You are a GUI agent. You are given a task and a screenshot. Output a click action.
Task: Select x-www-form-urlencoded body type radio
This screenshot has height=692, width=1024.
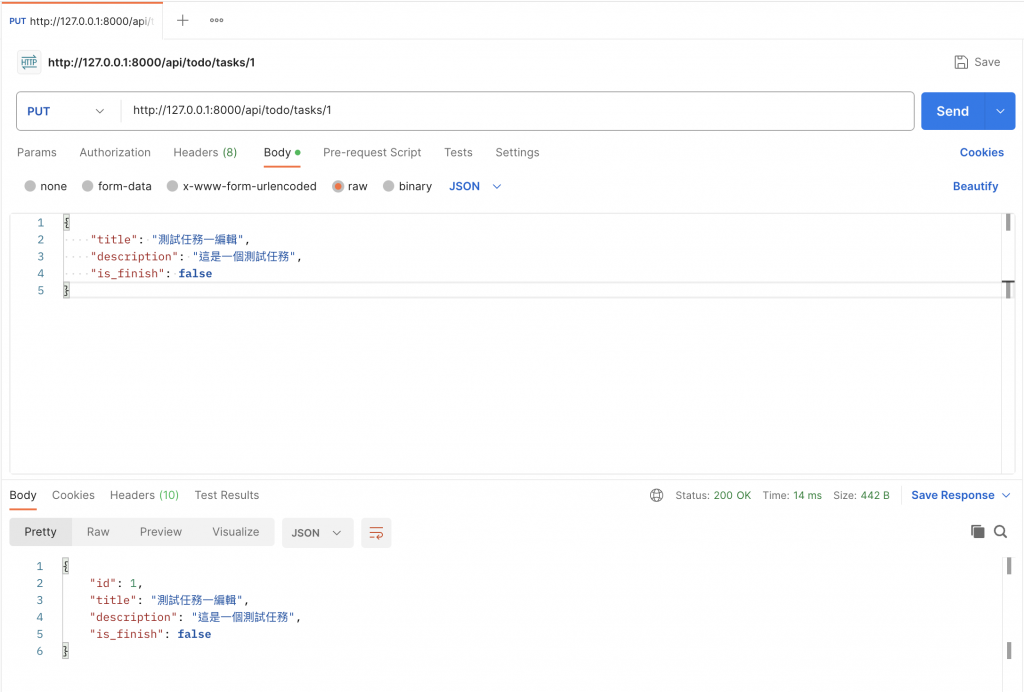coord(172,186)
